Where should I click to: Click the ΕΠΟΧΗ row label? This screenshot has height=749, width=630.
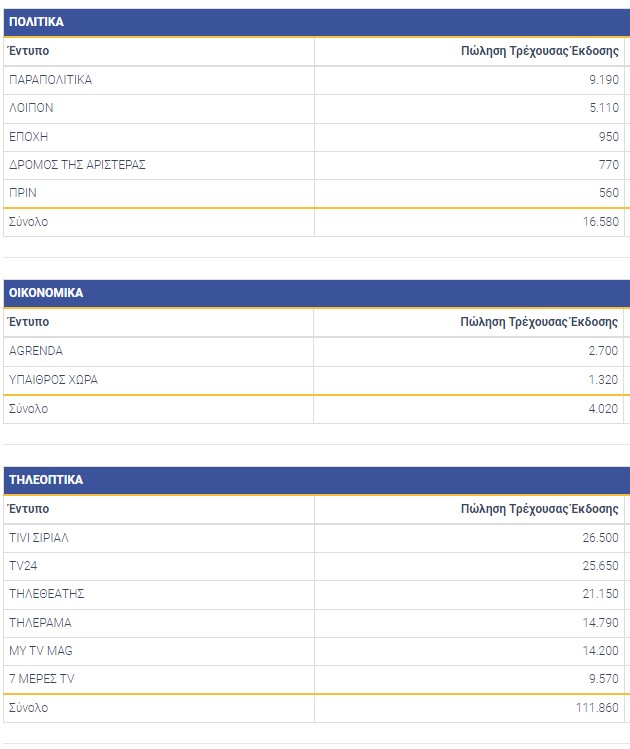tap(28, 136)
